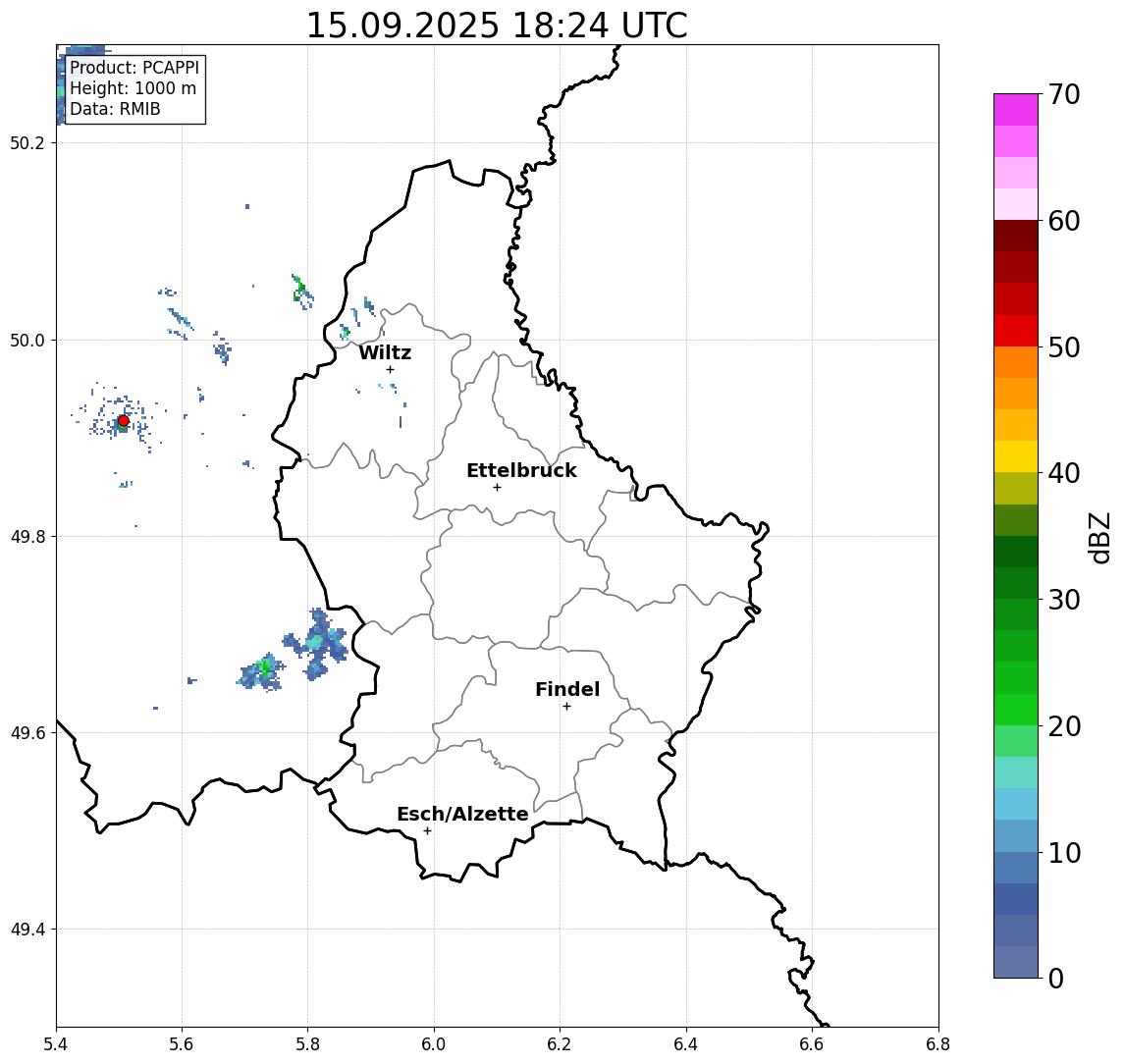Click the 'Product: PCAPPI' legend line
Screen dimensions: 1124x1064
(x=134, y=68)
